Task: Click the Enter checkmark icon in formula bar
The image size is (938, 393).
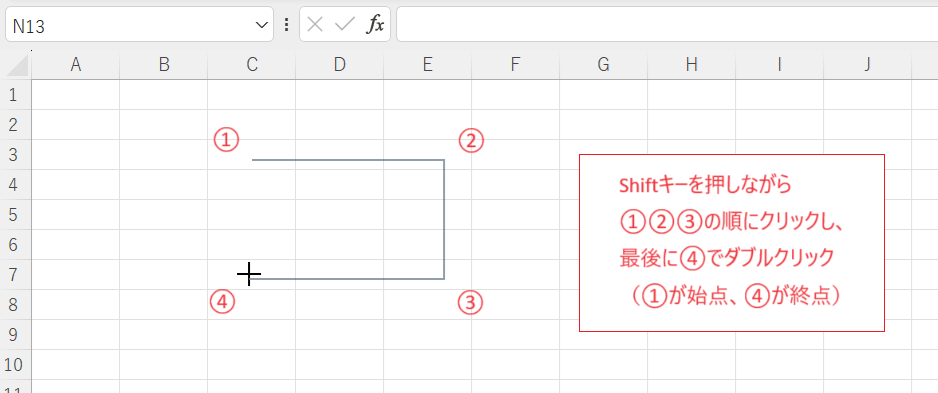Action: tap(345, 25)
